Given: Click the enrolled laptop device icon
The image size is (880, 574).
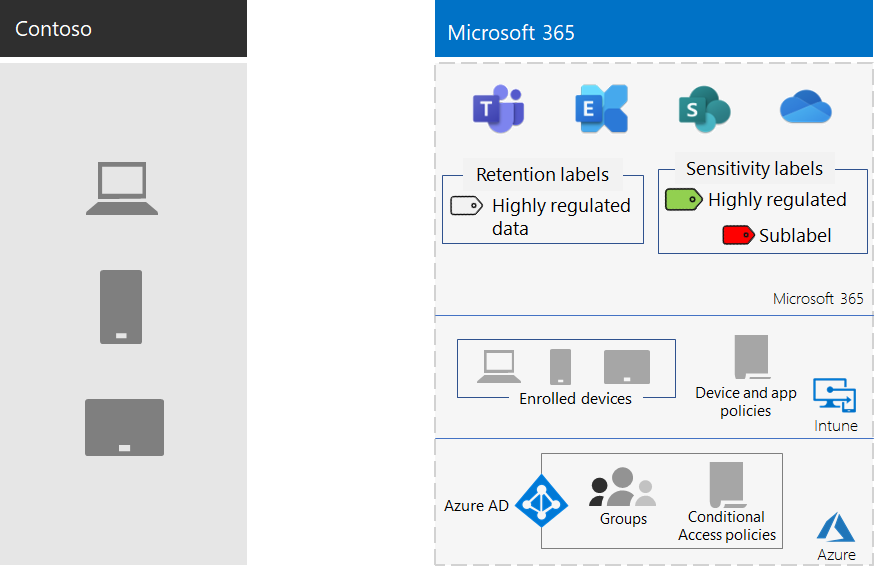Looking at the screenshot, I should [x=498, y=366].
